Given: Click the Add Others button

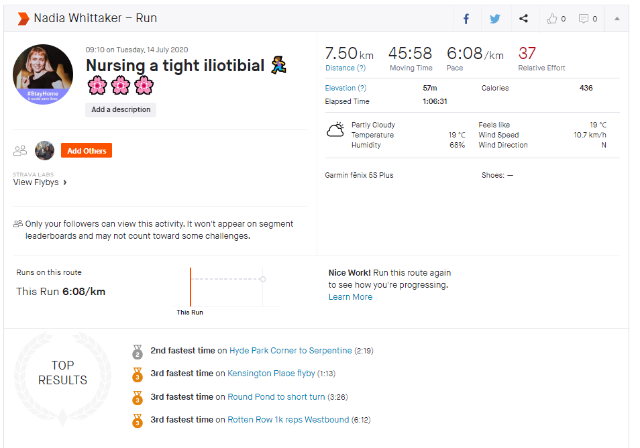Looking at the screenshot, I should [x=87, y=151].
